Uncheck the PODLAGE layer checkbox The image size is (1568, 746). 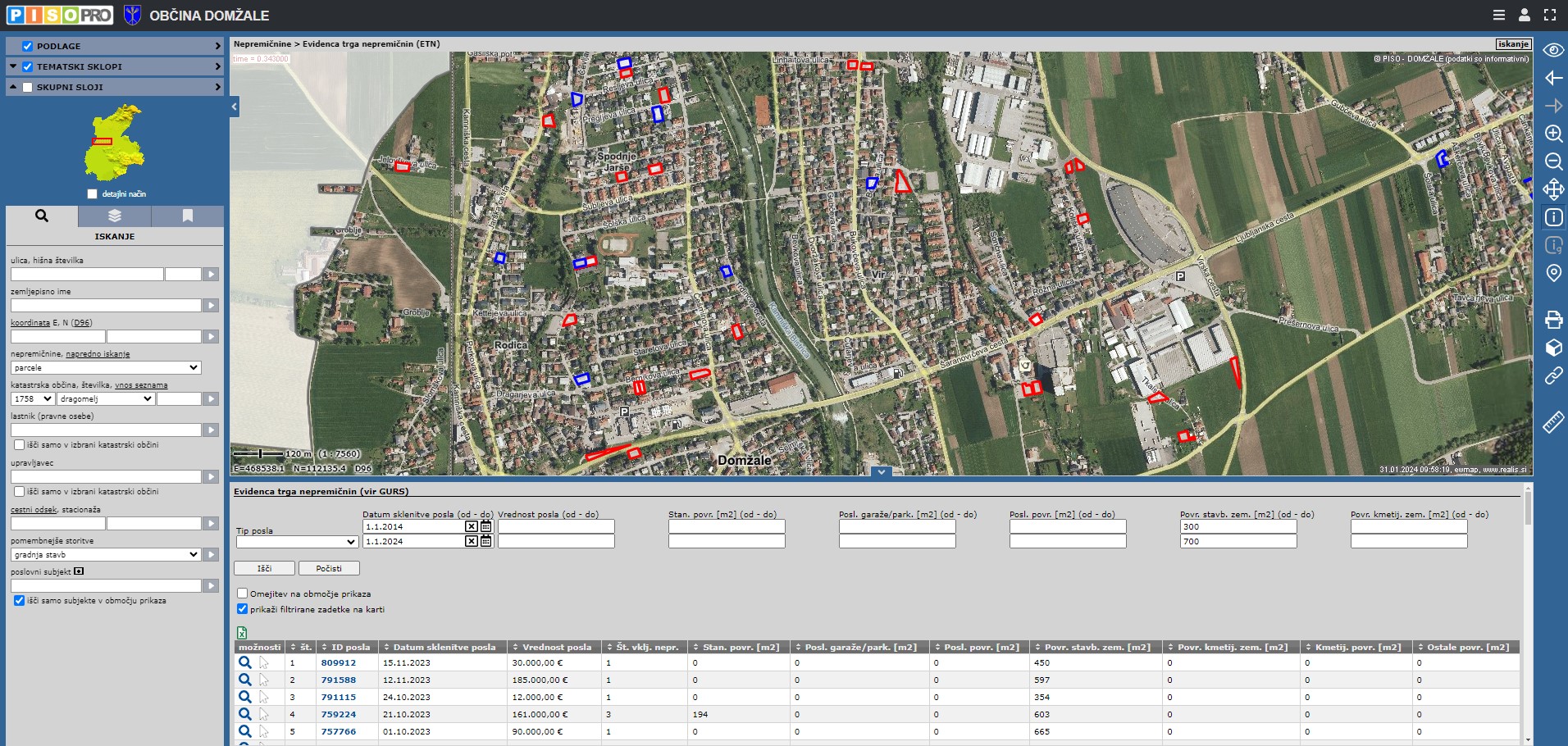pos(27,46)
